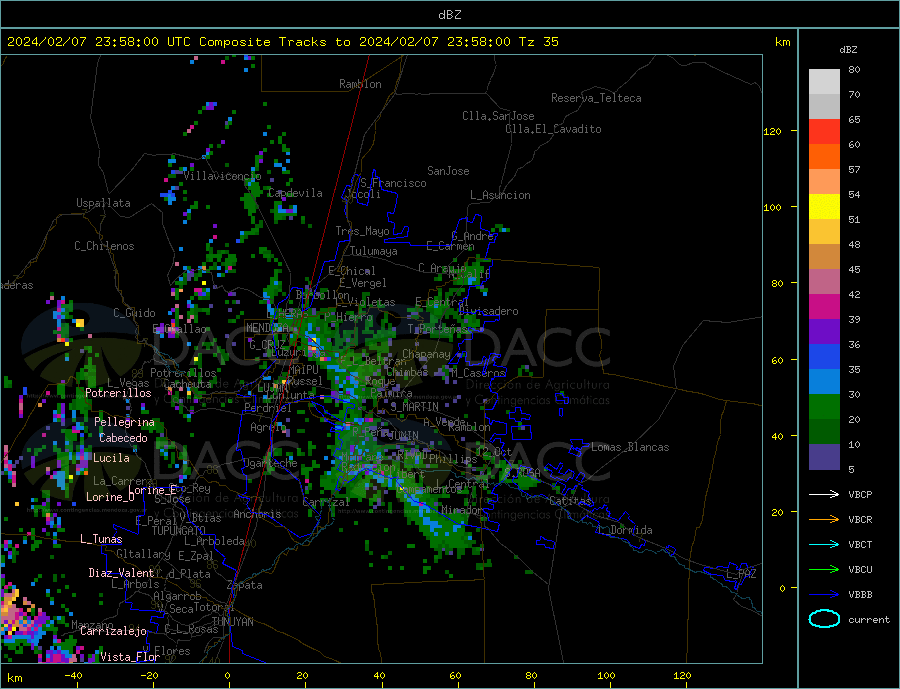Pick the magenta 39-42 dBZ swatch
Image resolution: width=900 pixels, height=689 pixels.
pyautogui.click(x=824, y=307)
